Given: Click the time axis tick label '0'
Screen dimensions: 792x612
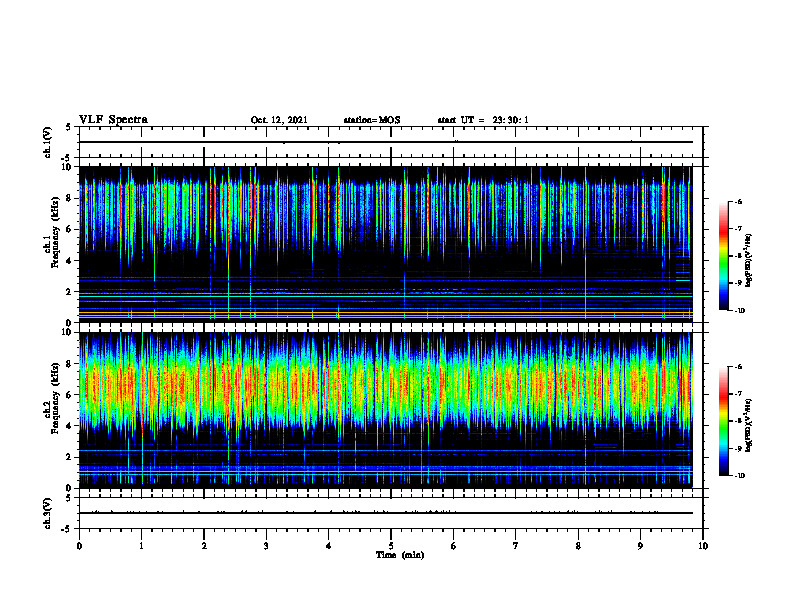Looking at the screenshot, I should 79,546.
